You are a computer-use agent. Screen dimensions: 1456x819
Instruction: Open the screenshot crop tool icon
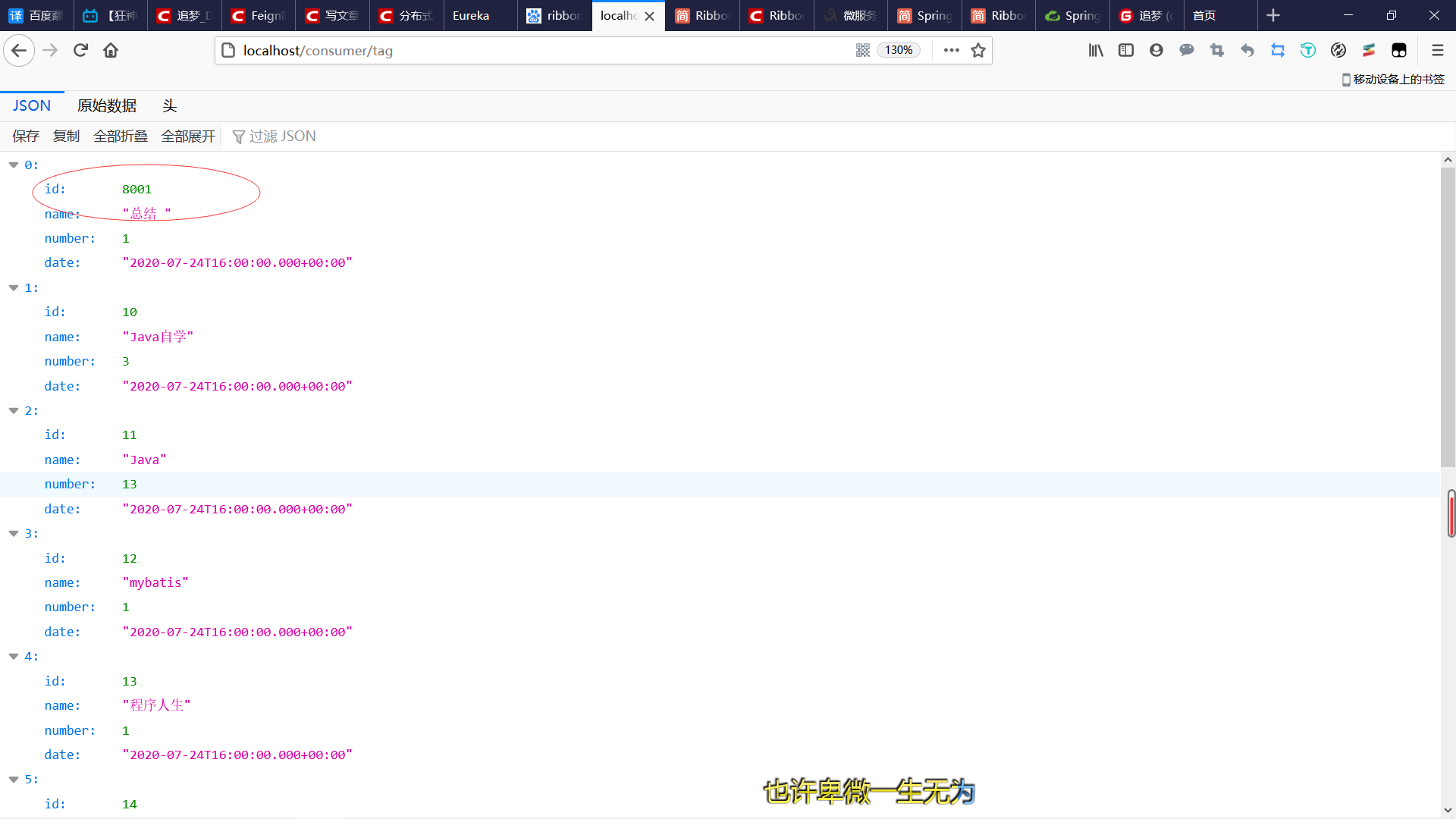(1217, 50)
